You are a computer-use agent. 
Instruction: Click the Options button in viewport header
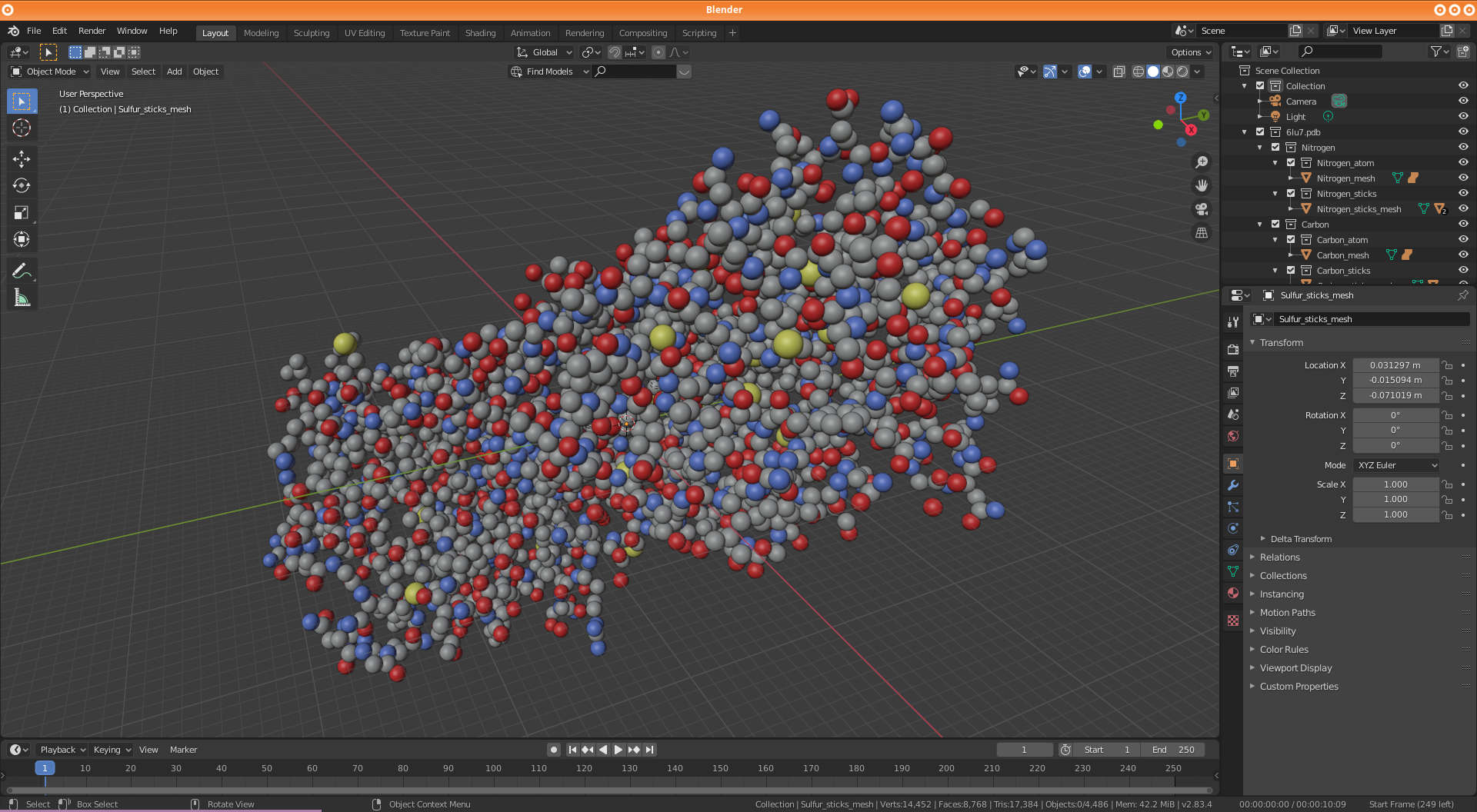click(1190, 52)
